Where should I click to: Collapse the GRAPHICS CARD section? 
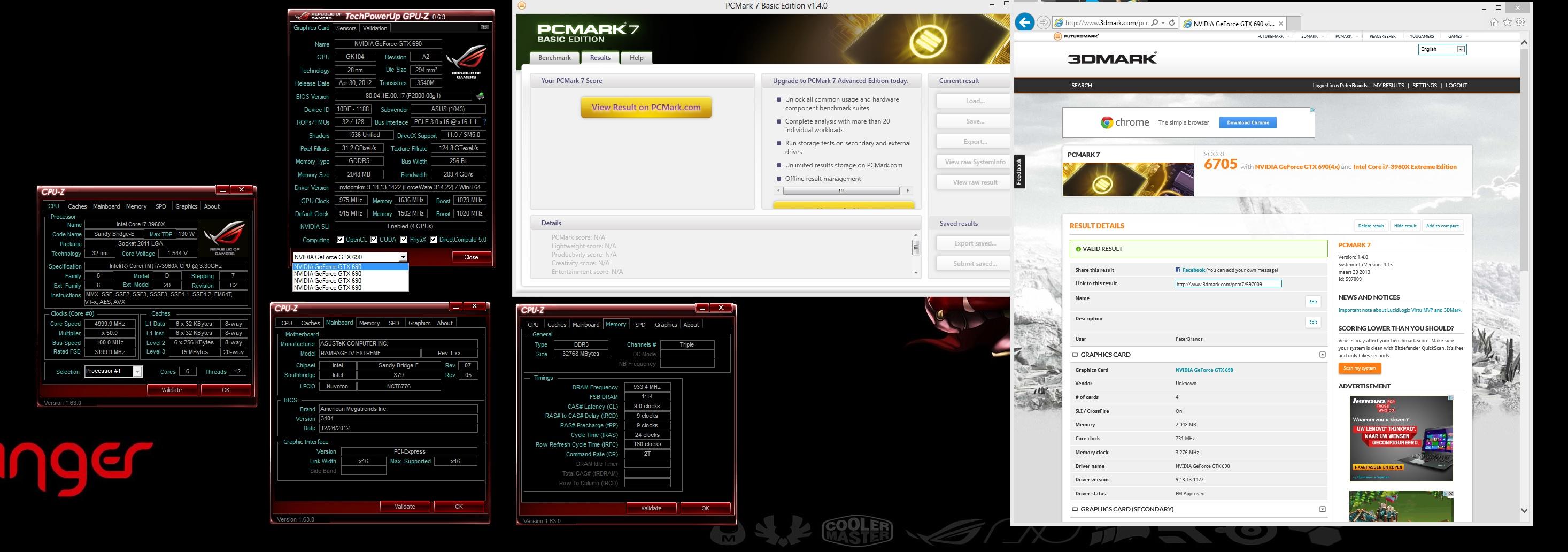[x=1322, y=355]
